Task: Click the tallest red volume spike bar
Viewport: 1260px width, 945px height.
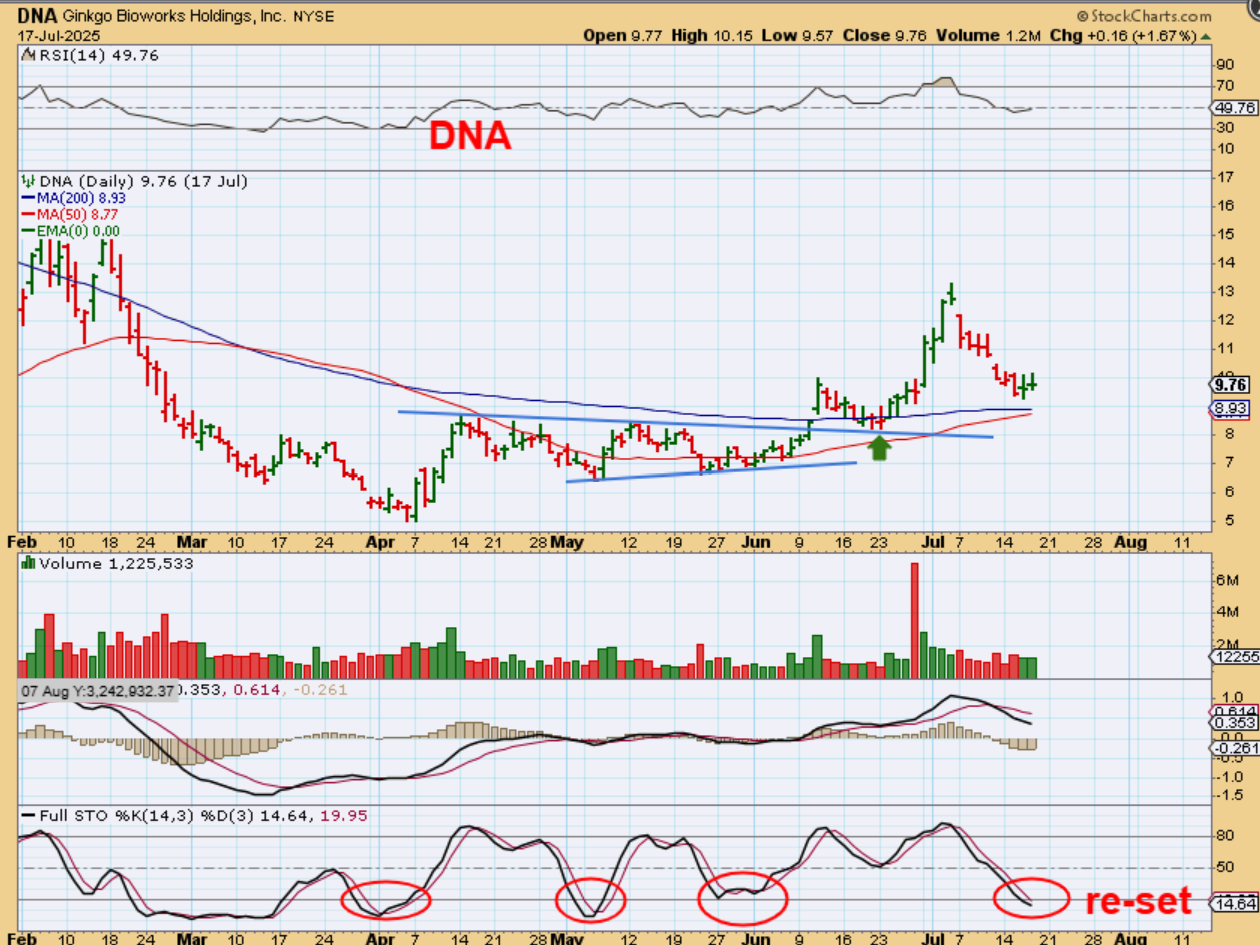Action: click(x=914, y=621)
